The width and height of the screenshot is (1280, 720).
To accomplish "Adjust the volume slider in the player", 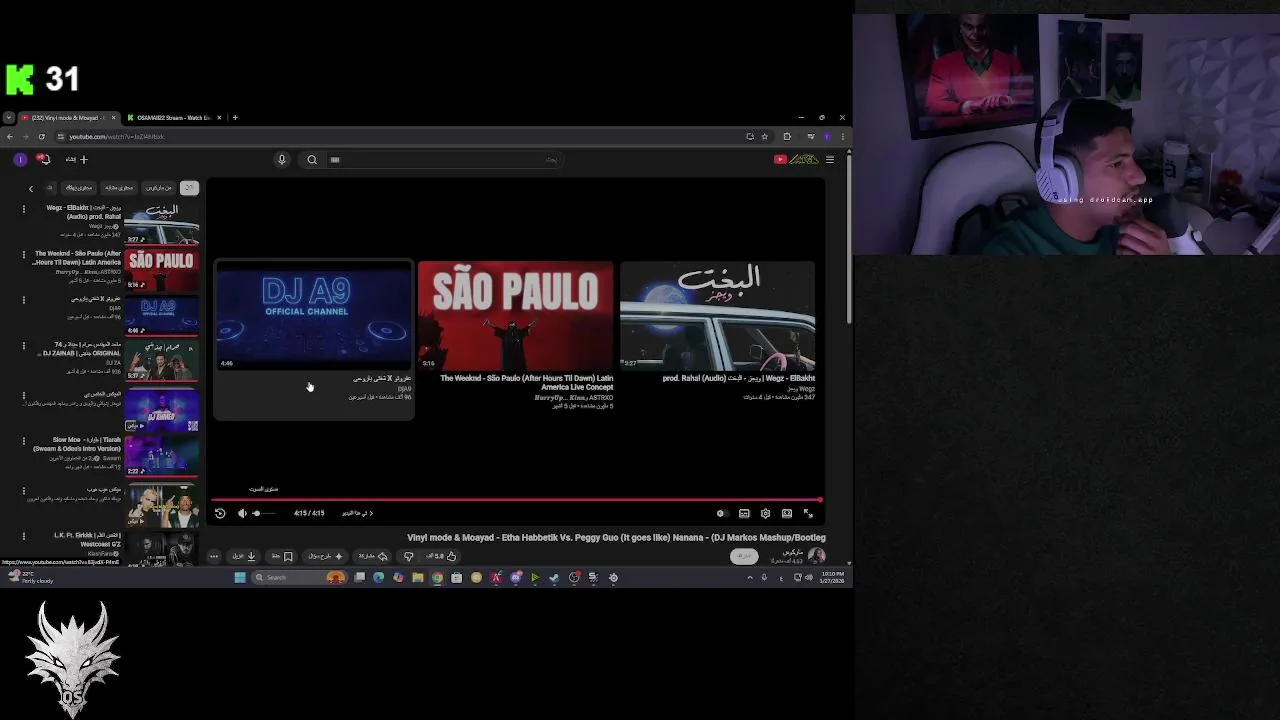I will [263, 513].
